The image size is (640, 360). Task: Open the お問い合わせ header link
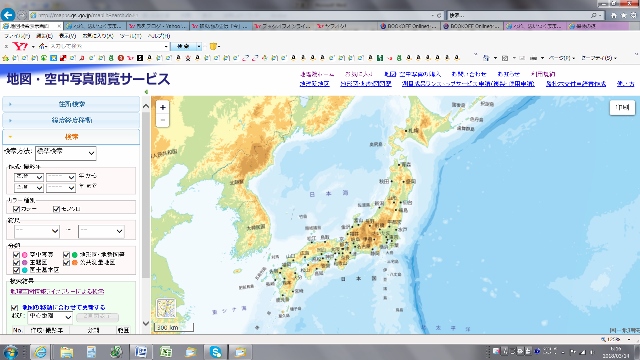pos(469,74)
